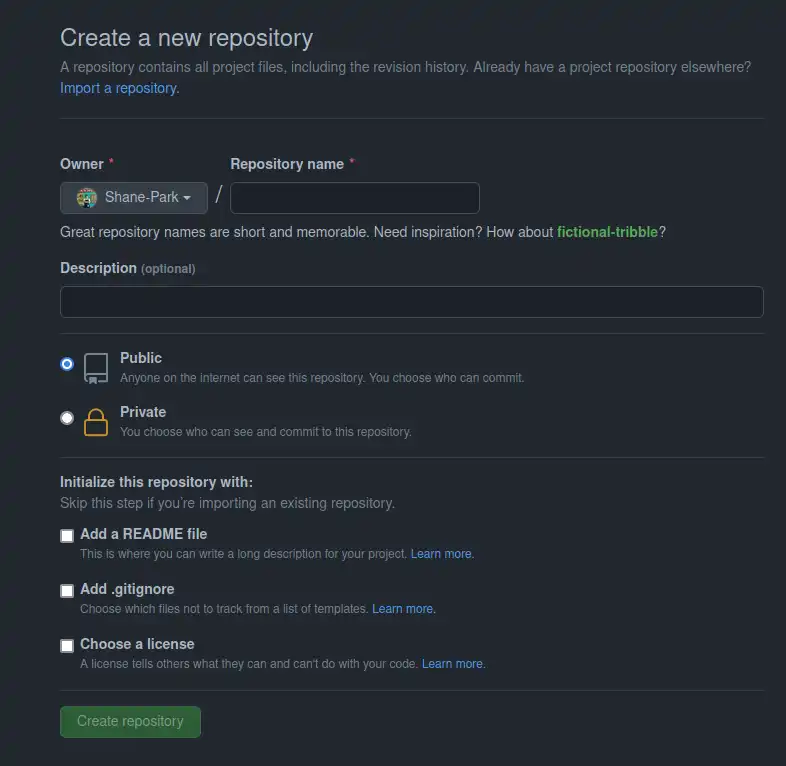Open Learn more link for .gitignore
Image resolution: width=786 pixels, height=766 pixels.
pos(403,609)
